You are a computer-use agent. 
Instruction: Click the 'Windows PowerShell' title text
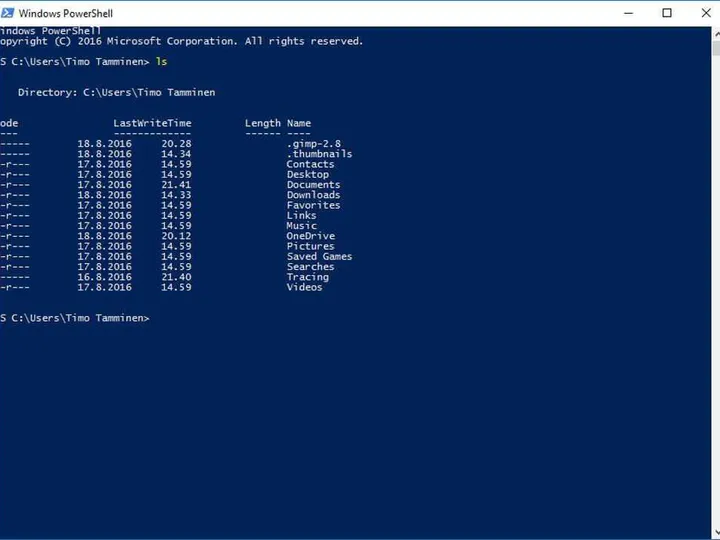[66, 13]
